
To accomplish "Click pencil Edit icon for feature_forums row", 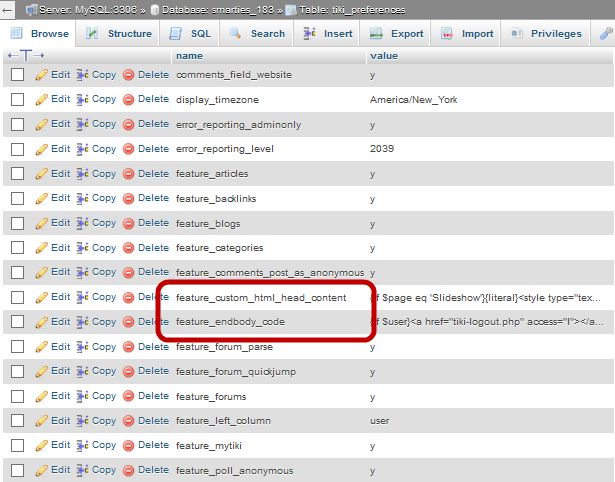I will (x=42, y=396).
